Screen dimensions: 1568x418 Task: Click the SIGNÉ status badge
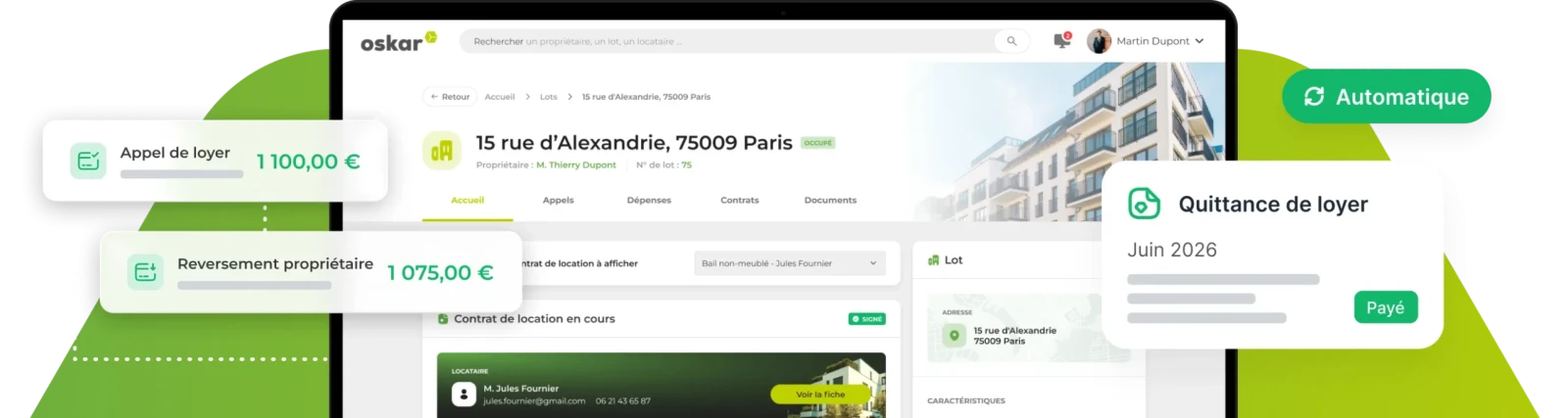click(867, 319)
